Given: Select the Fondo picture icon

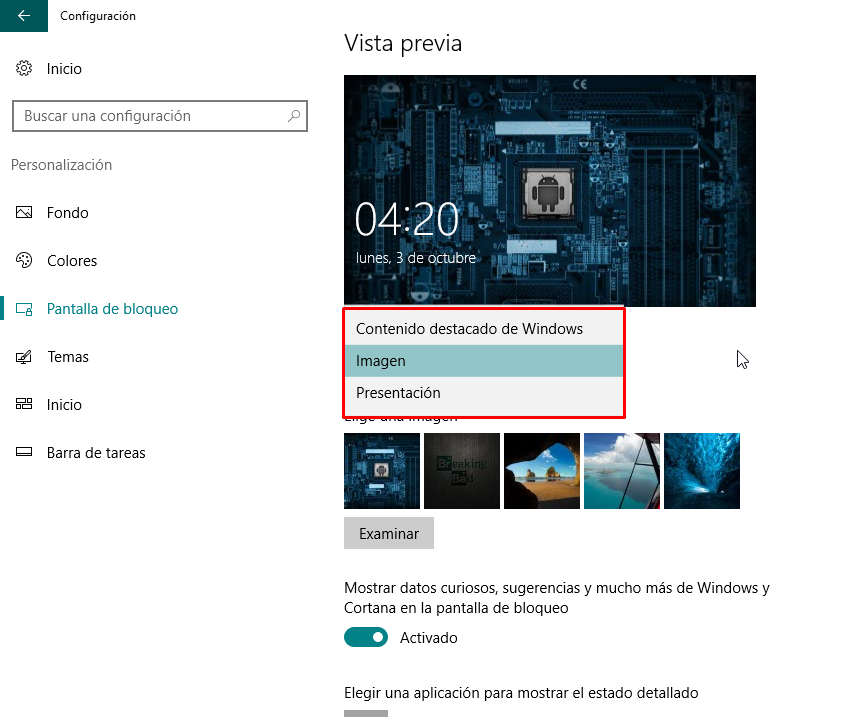Looking at the screenshot, I should tap(24, 212).
